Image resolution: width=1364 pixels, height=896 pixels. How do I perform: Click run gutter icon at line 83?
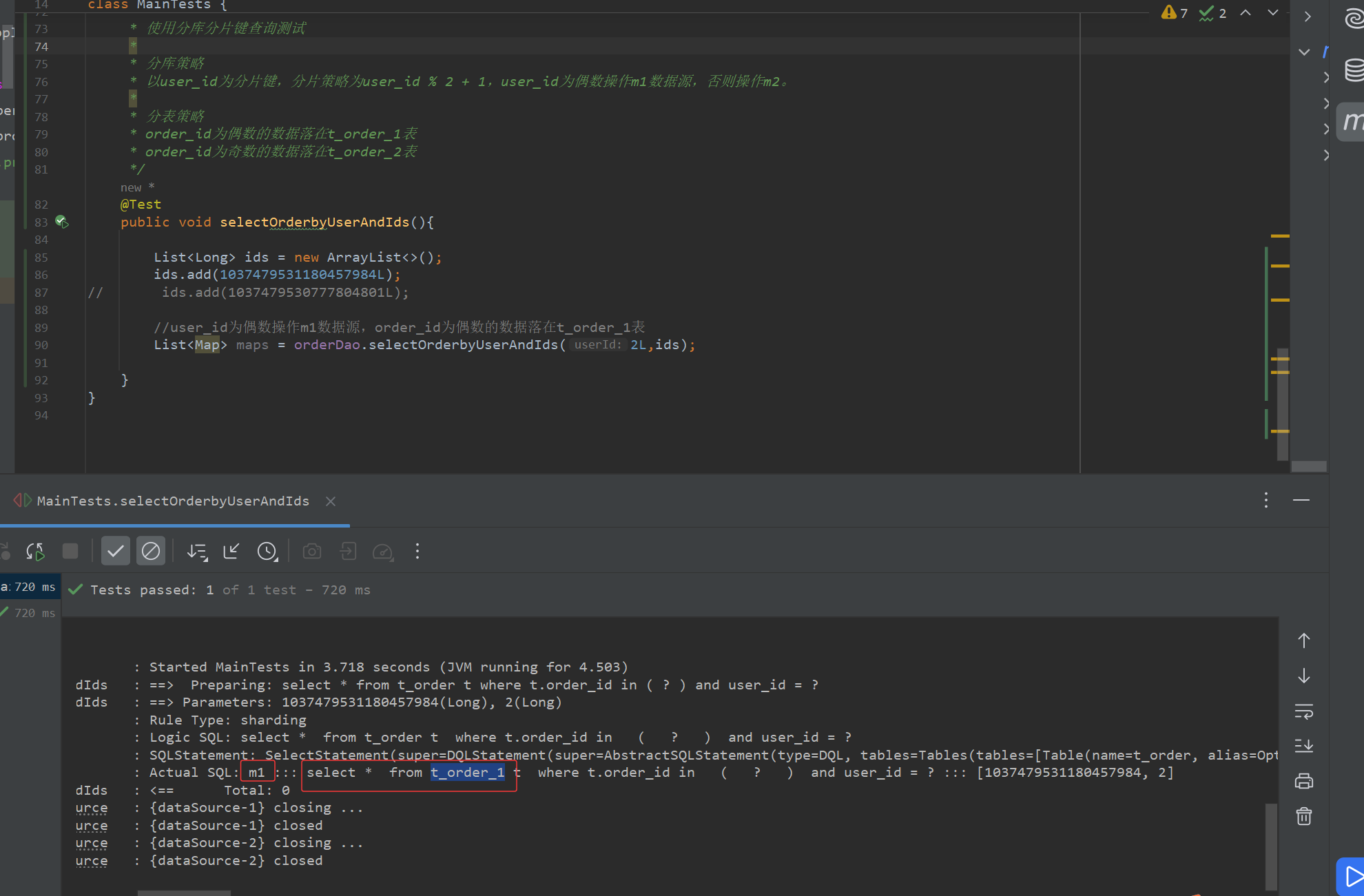(x=61, y=222)
